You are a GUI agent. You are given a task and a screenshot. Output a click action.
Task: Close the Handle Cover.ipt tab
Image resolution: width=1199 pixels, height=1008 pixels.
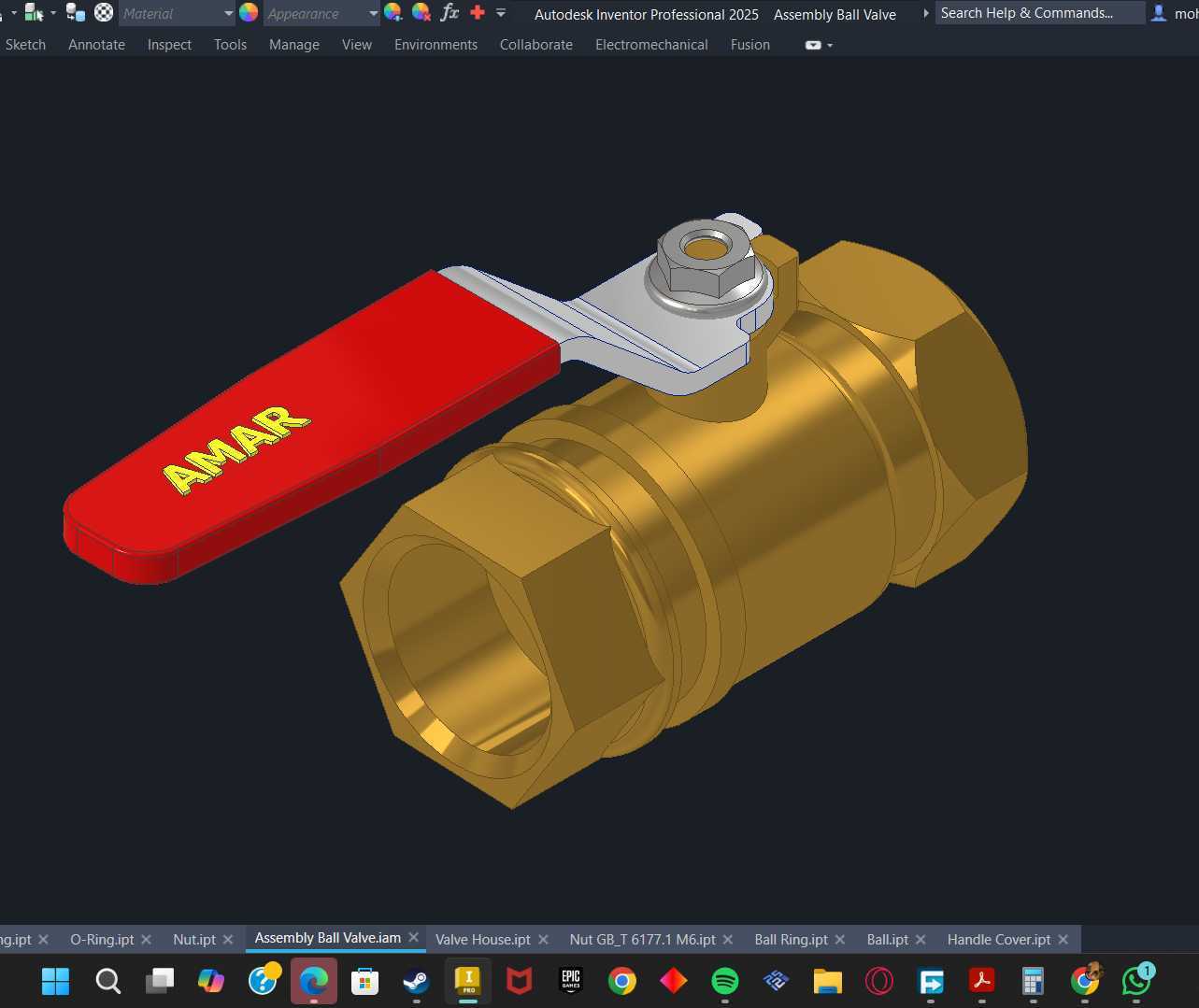point(1063,940)
